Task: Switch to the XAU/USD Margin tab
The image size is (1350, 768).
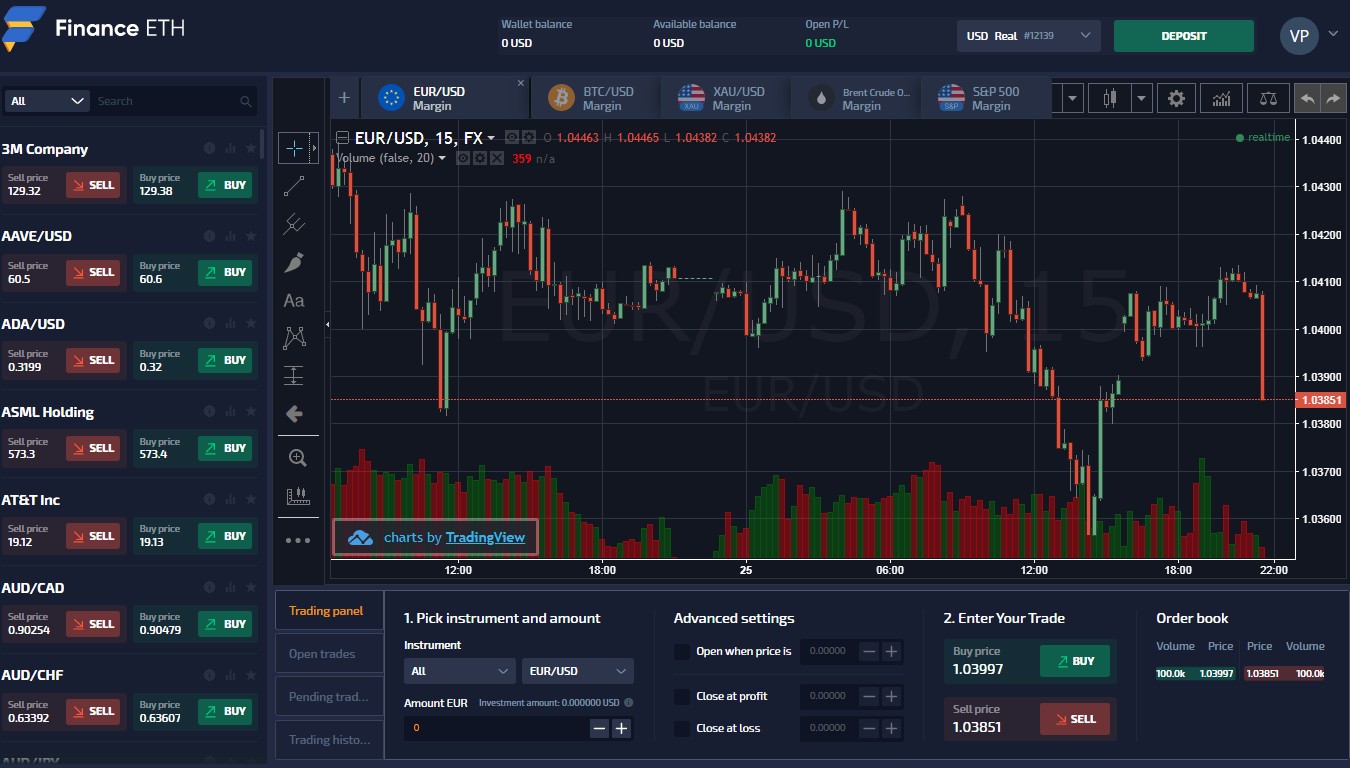Action: [x=724, y=98]
